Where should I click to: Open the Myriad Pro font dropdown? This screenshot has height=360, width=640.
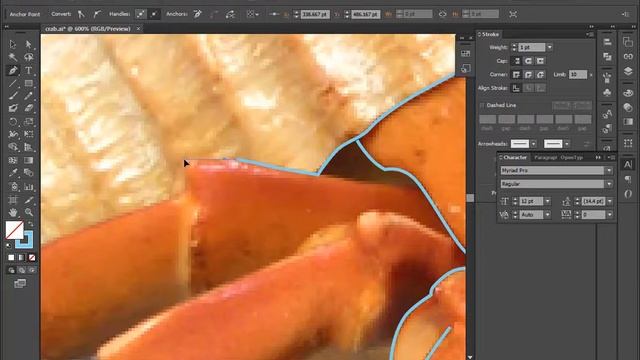pyautogui.click(x=609, y=171)
